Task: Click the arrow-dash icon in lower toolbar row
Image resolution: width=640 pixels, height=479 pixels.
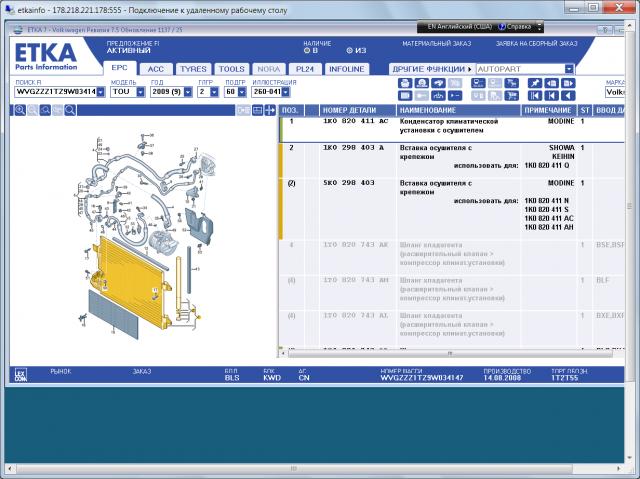Action: pos(455,96)
